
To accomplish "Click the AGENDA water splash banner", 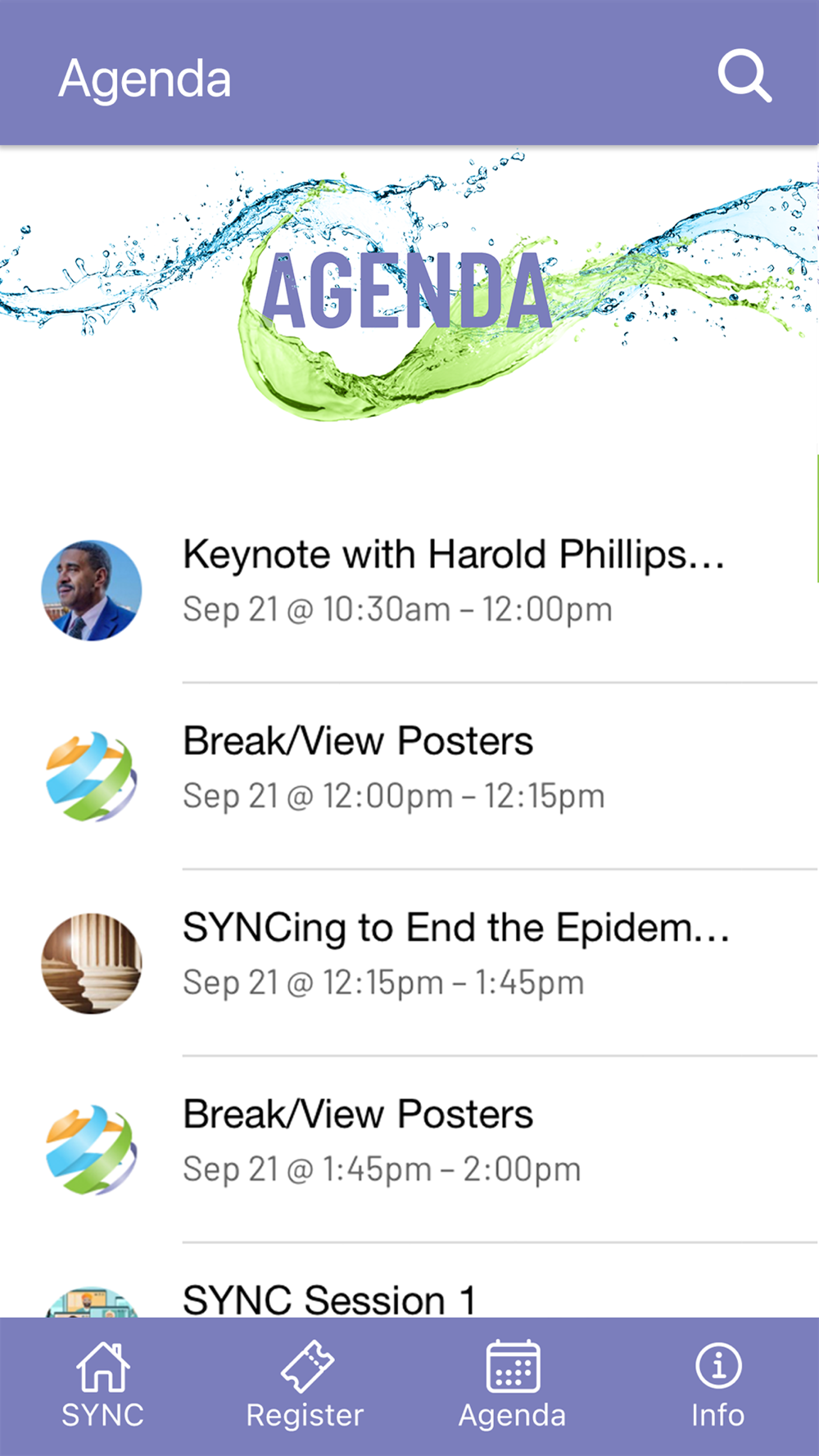I will pos(409,287).
